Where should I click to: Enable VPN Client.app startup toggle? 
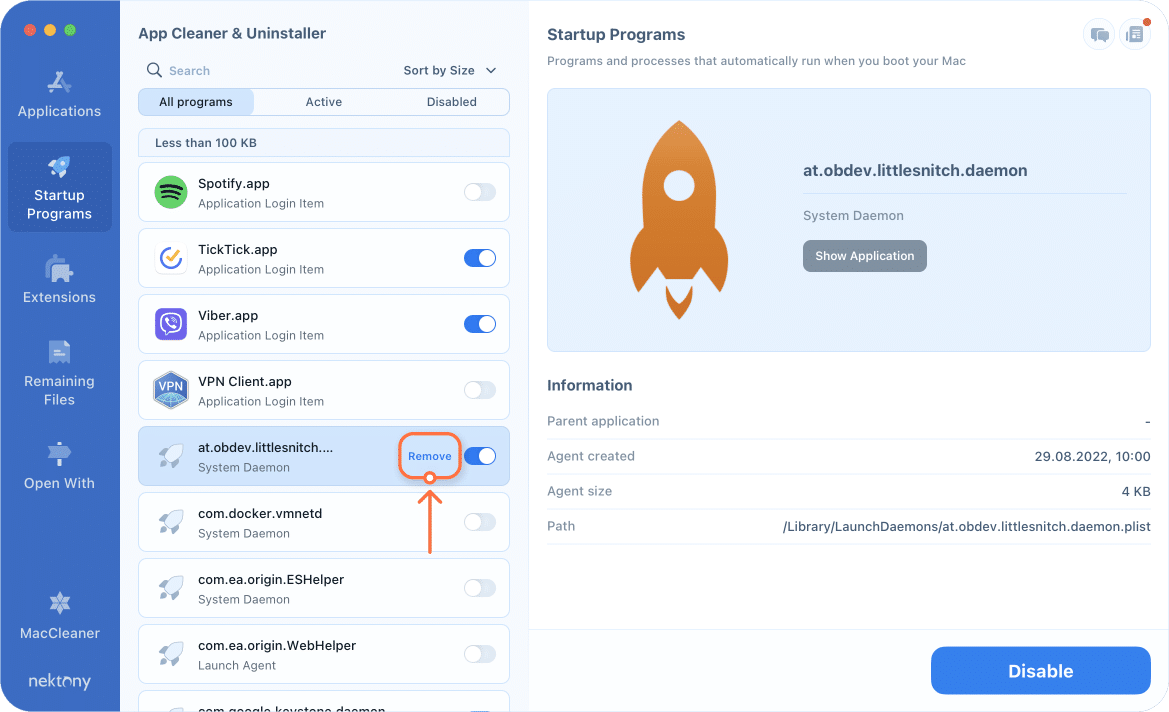479,390
